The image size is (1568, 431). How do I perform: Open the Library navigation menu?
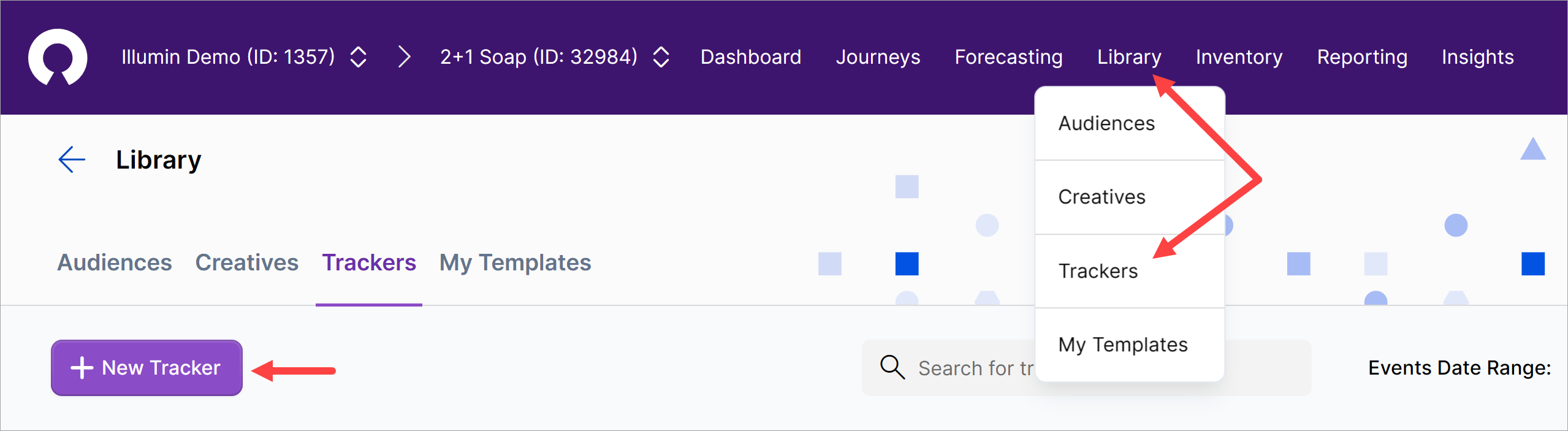pos(1128,57)
